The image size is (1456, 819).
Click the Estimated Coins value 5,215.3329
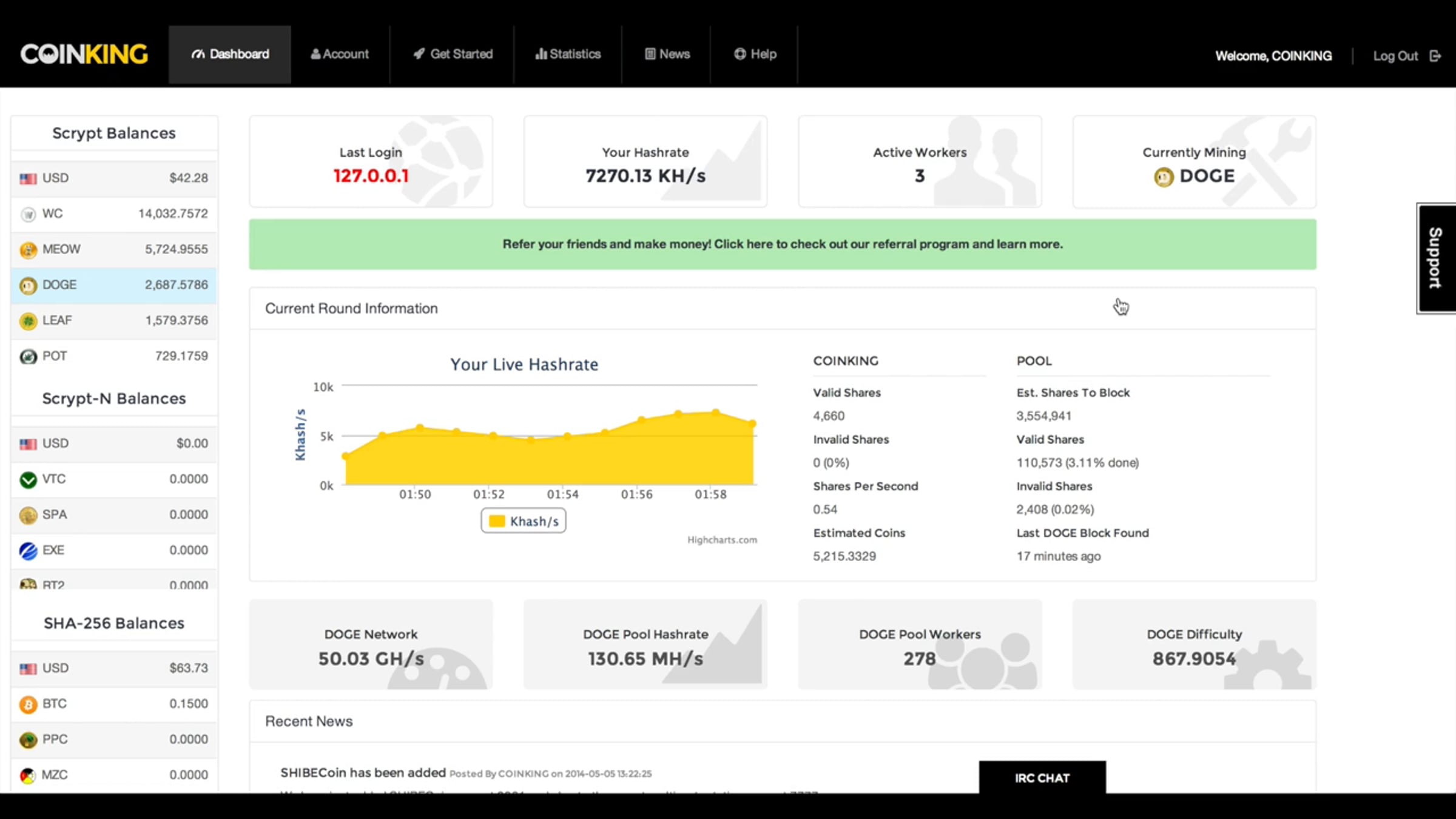(844, 556)
